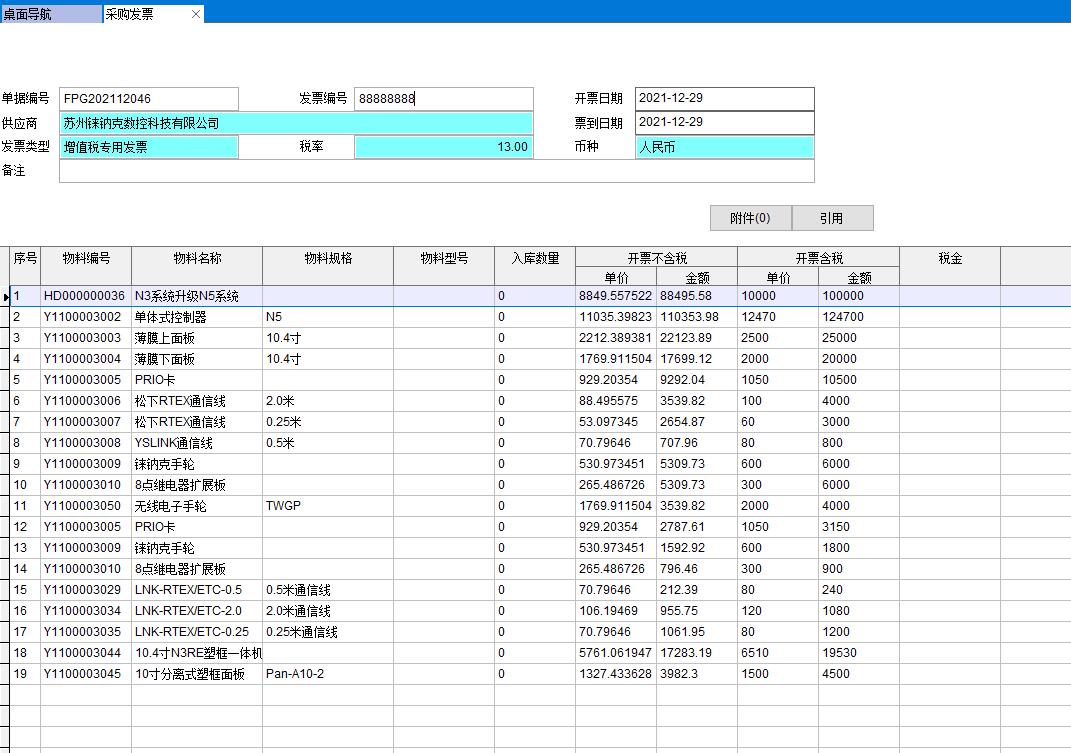This screenshot has width=1071, height=753.
Task: Open the 发票类型 field 增值税专用发票
Action: [x=149, y=147]
